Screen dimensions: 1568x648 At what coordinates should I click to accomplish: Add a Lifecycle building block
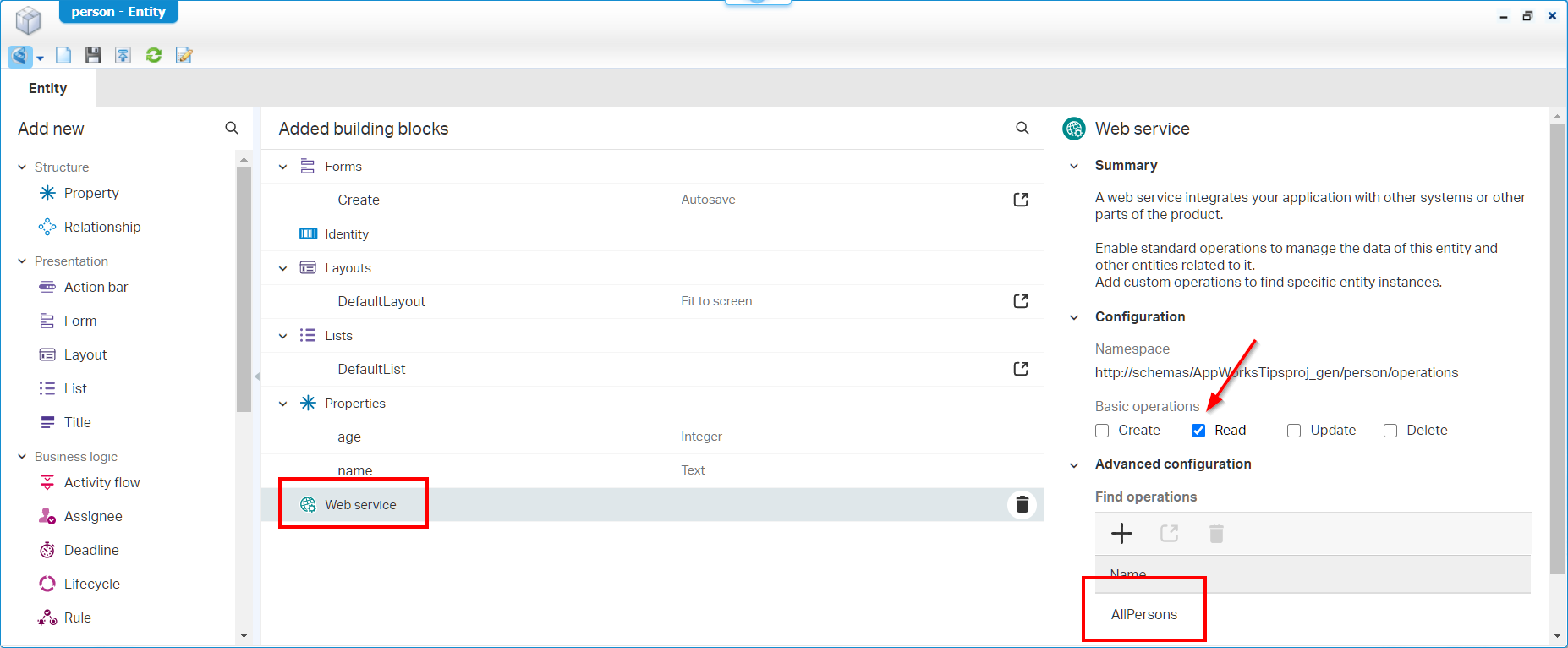tap(91, 584)
